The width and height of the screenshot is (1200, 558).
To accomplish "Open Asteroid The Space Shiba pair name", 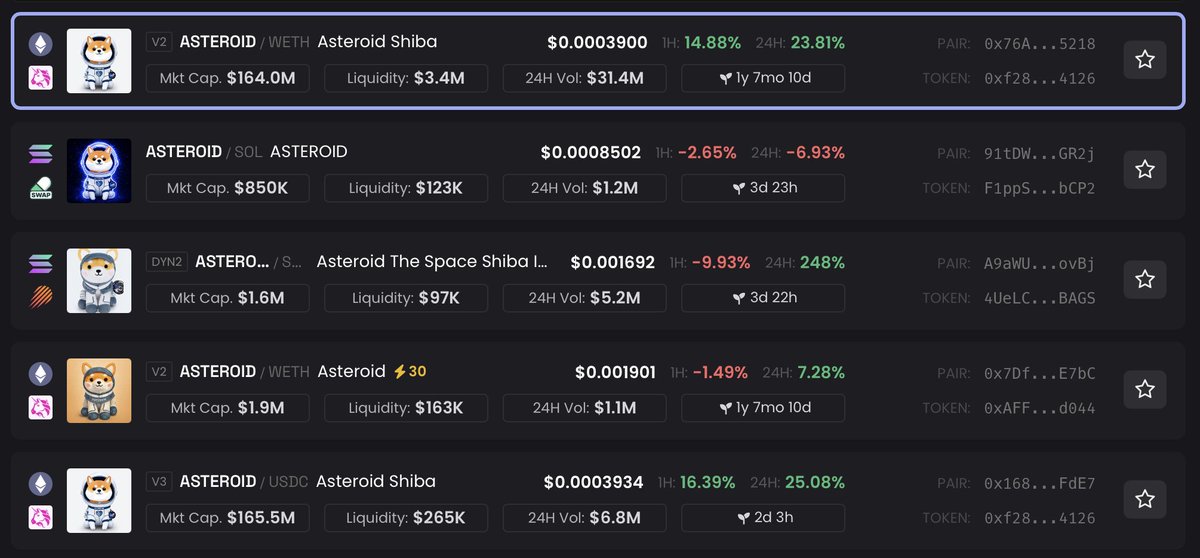I will (x=432, y=262).
